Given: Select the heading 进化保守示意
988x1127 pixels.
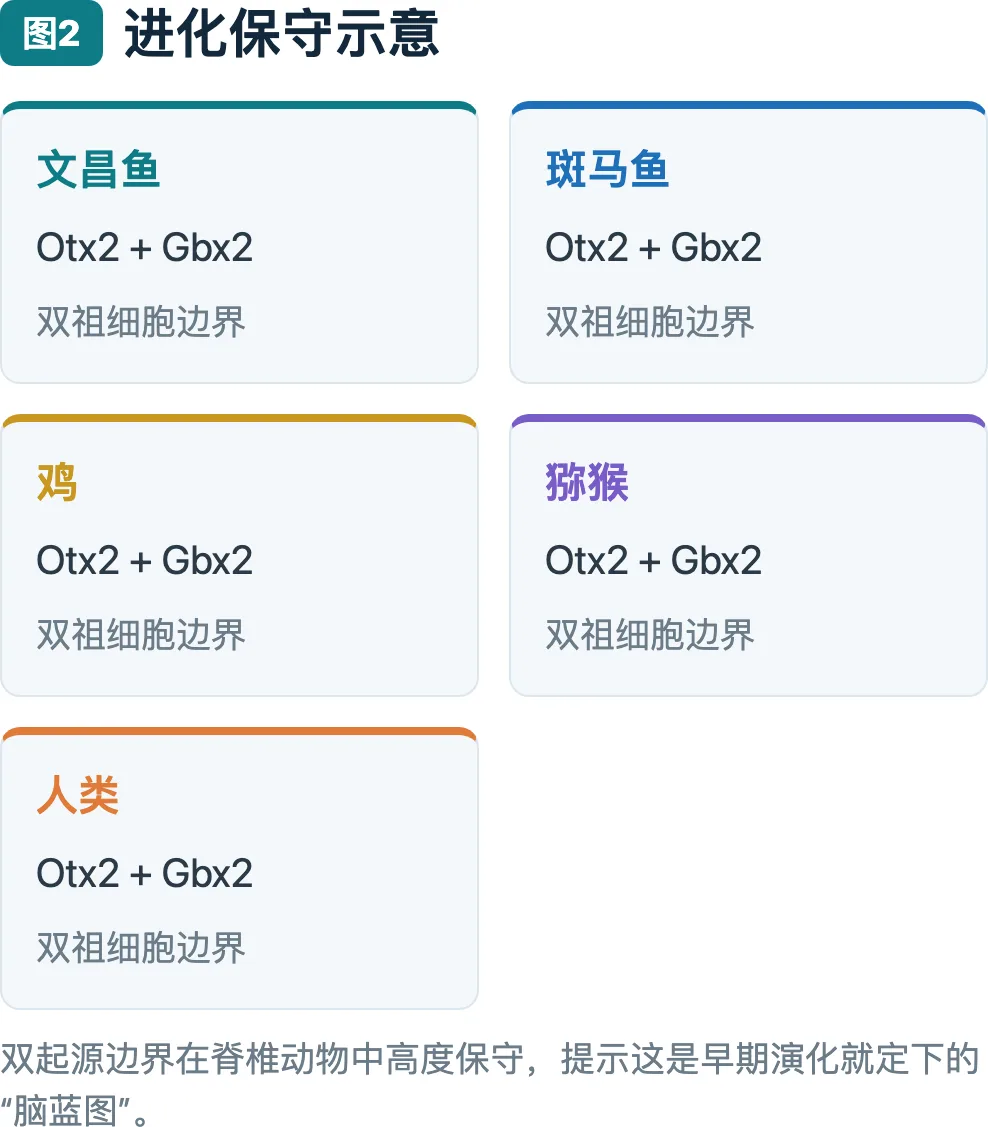Looking at the screenshot, I should [282, 34].
